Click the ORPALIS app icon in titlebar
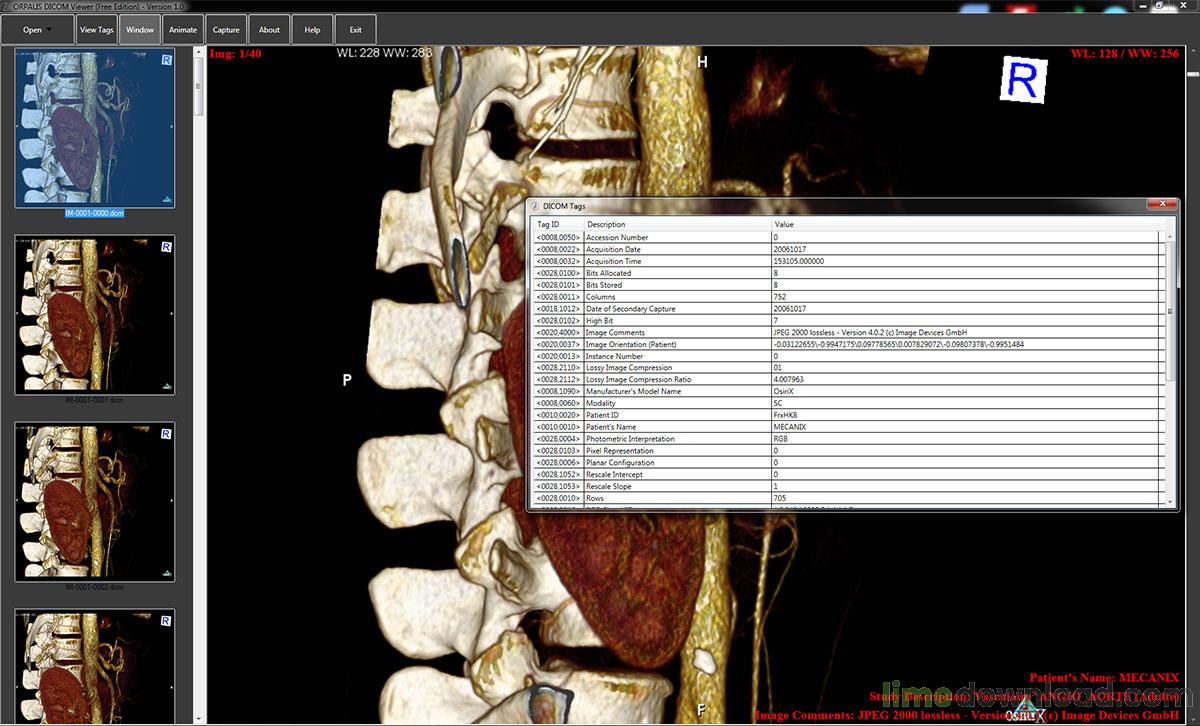1200x726 pixels. tap(8, 8)
